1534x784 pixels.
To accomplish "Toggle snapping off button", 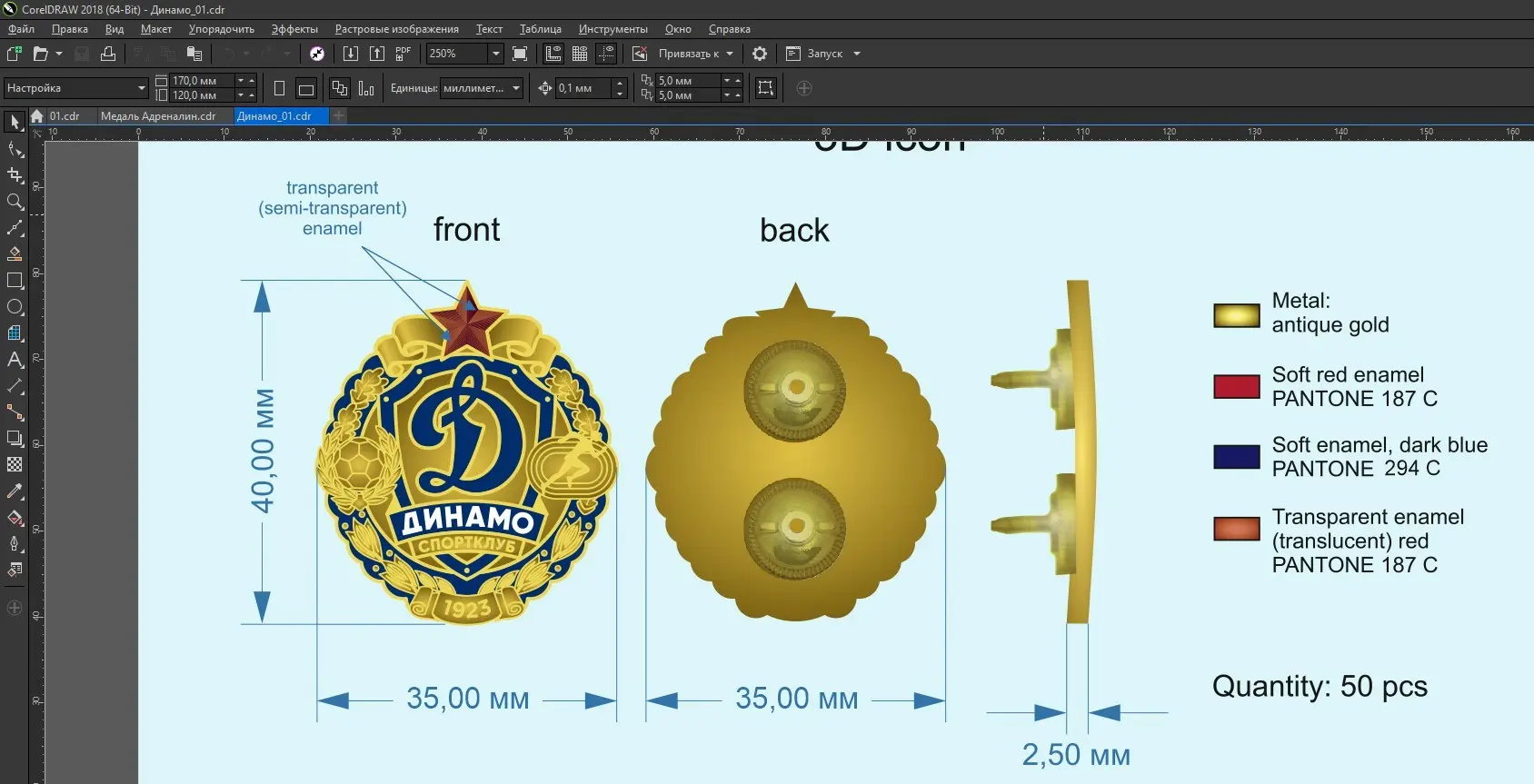I will point(640,54).
